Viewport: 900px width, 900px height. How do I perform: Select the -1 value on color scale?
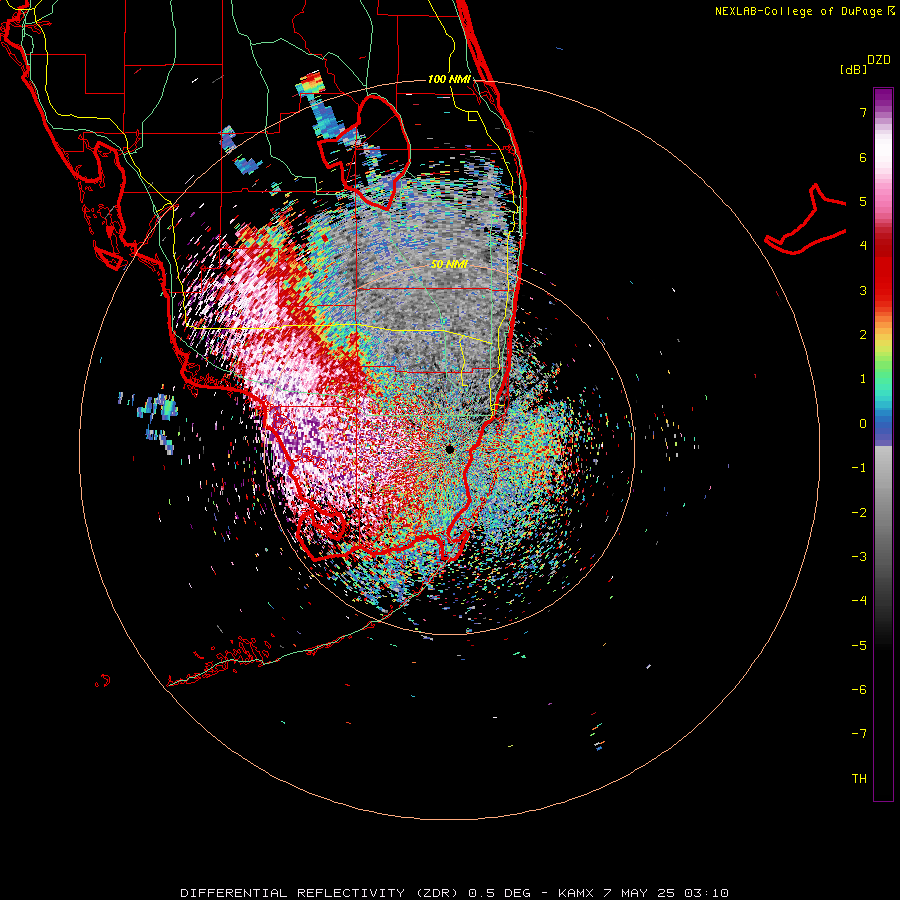pos(859,468)
